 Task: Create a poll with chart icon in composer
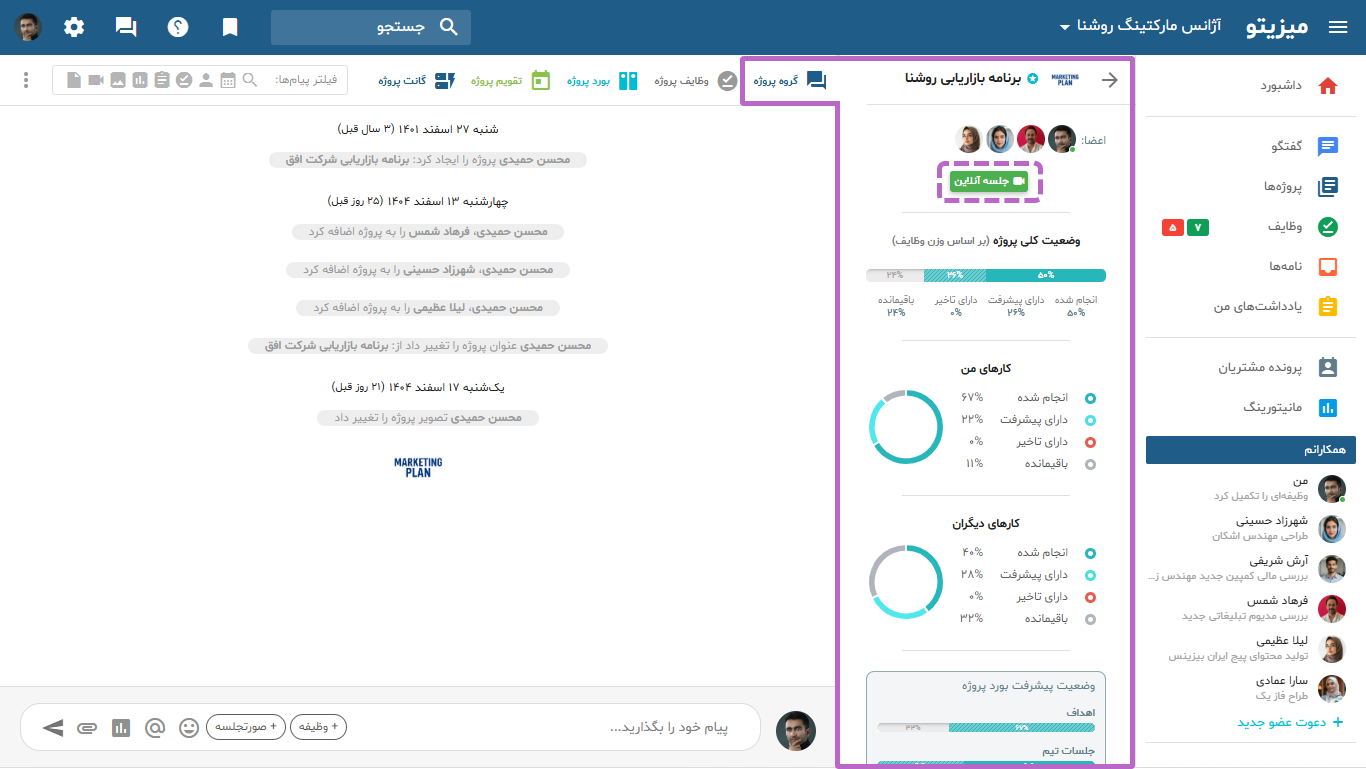(x=121, y=728)
